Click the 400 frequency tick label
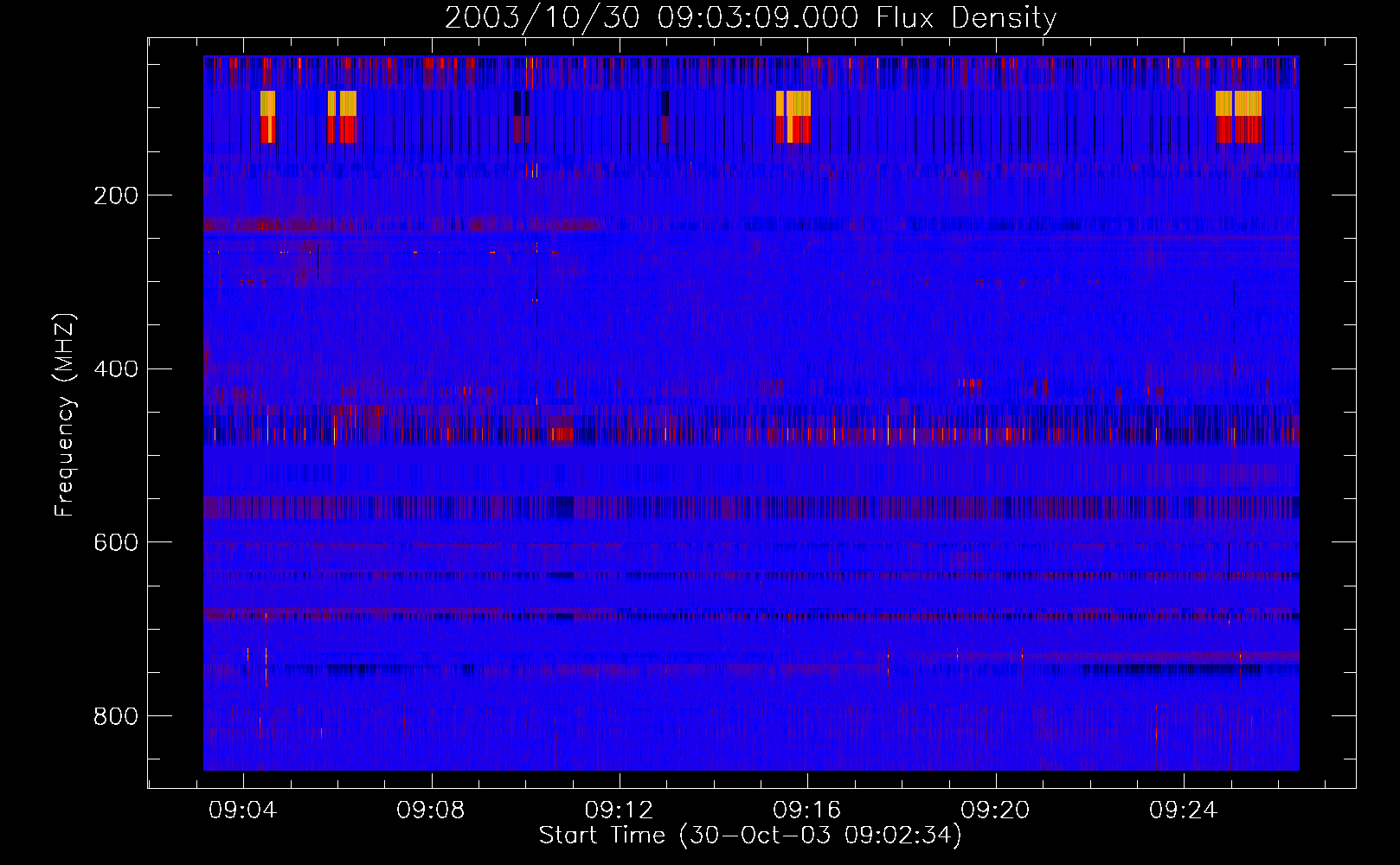1400x865 pixels. (x=116, y=369)
